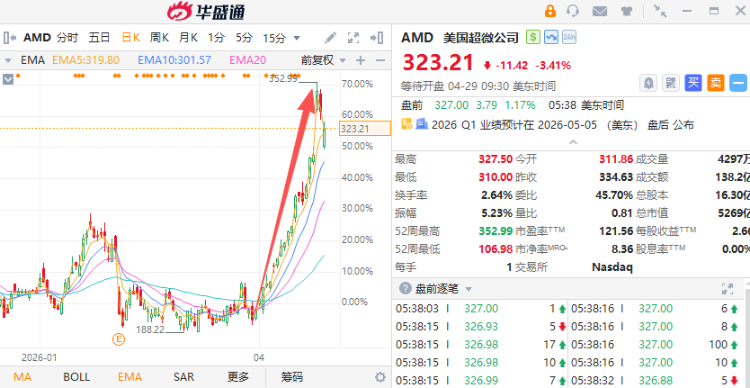Open chart indicator settings gear
The image size is (750, 388).
pyautogui.click(x=380, y=377)
